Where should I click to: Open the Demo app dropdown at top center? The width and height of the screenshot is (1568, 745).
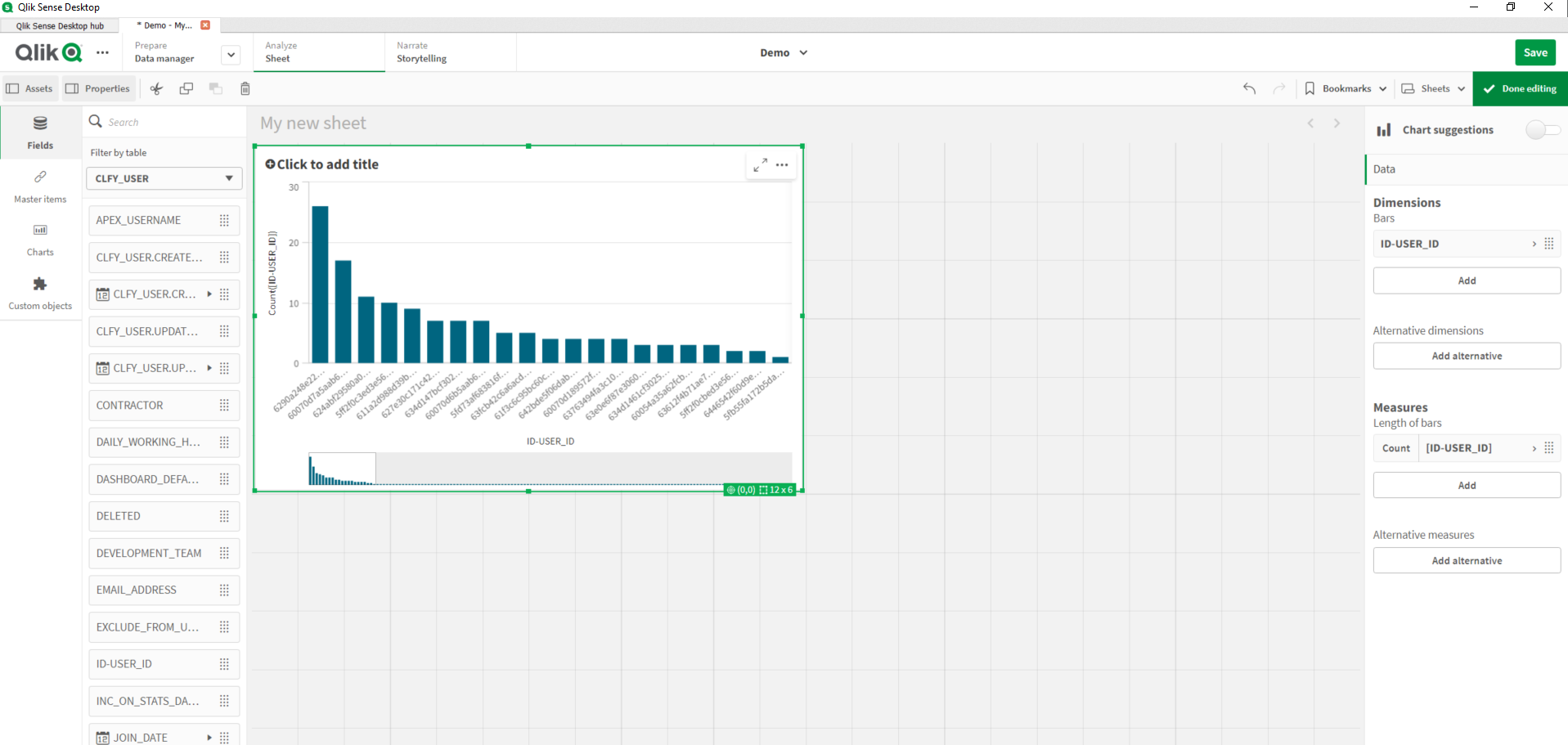click(x=782, y=52)
